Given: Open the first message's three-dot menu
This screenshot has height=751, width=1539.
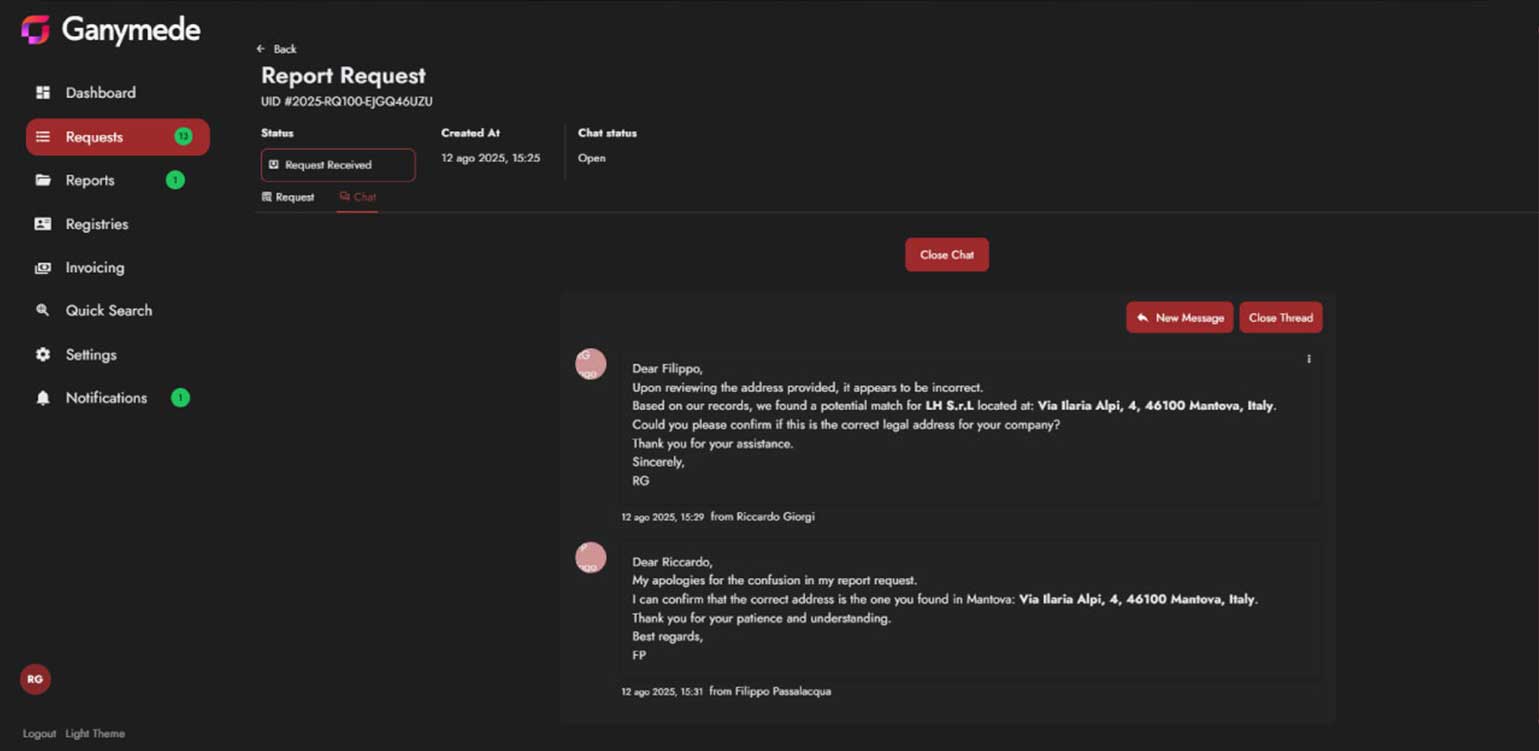Looking at the screenshot, I should 1308,359.
